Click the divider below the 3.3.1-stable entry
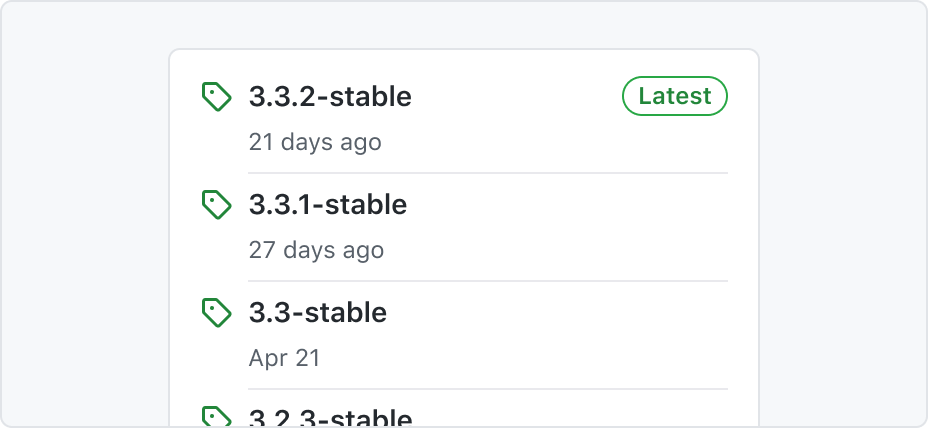The image size is (928, 428). (488, 281)
